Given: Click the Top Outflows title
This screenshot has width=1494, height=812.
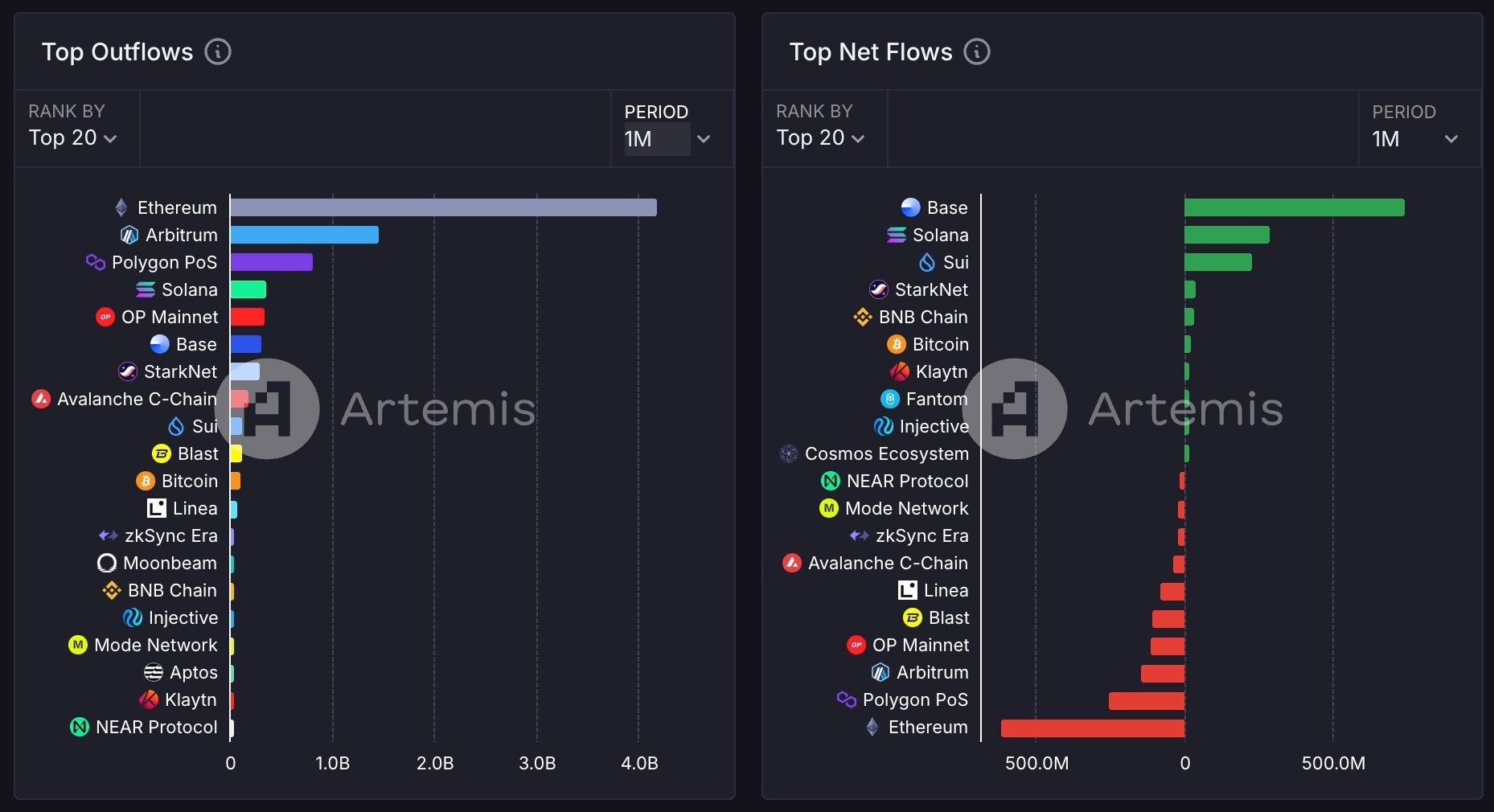Looking at the screenshot, I should (x=117, y=51).
